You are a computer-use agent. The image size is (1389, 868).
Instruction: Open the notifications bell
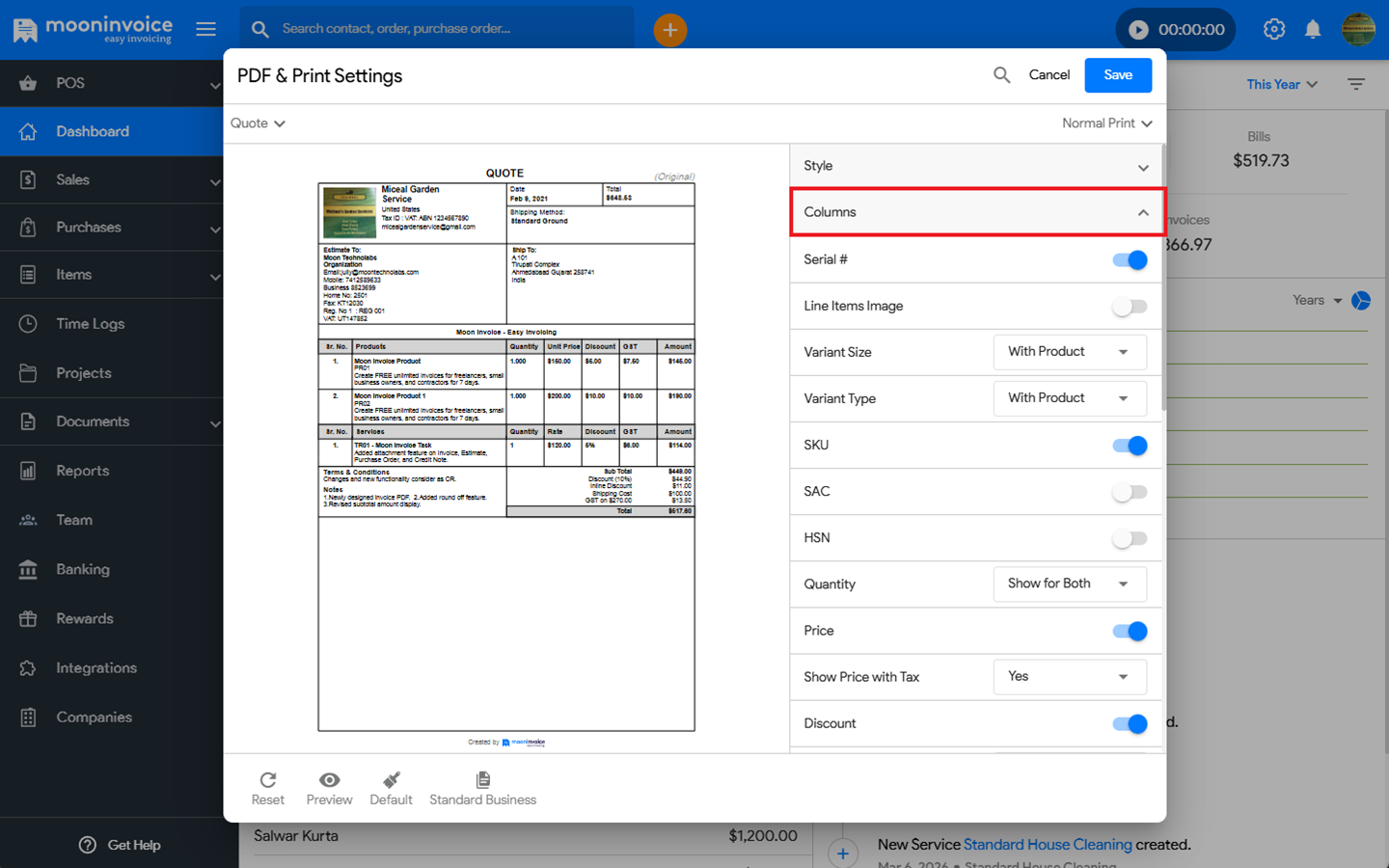click(x=1312, y=30)
